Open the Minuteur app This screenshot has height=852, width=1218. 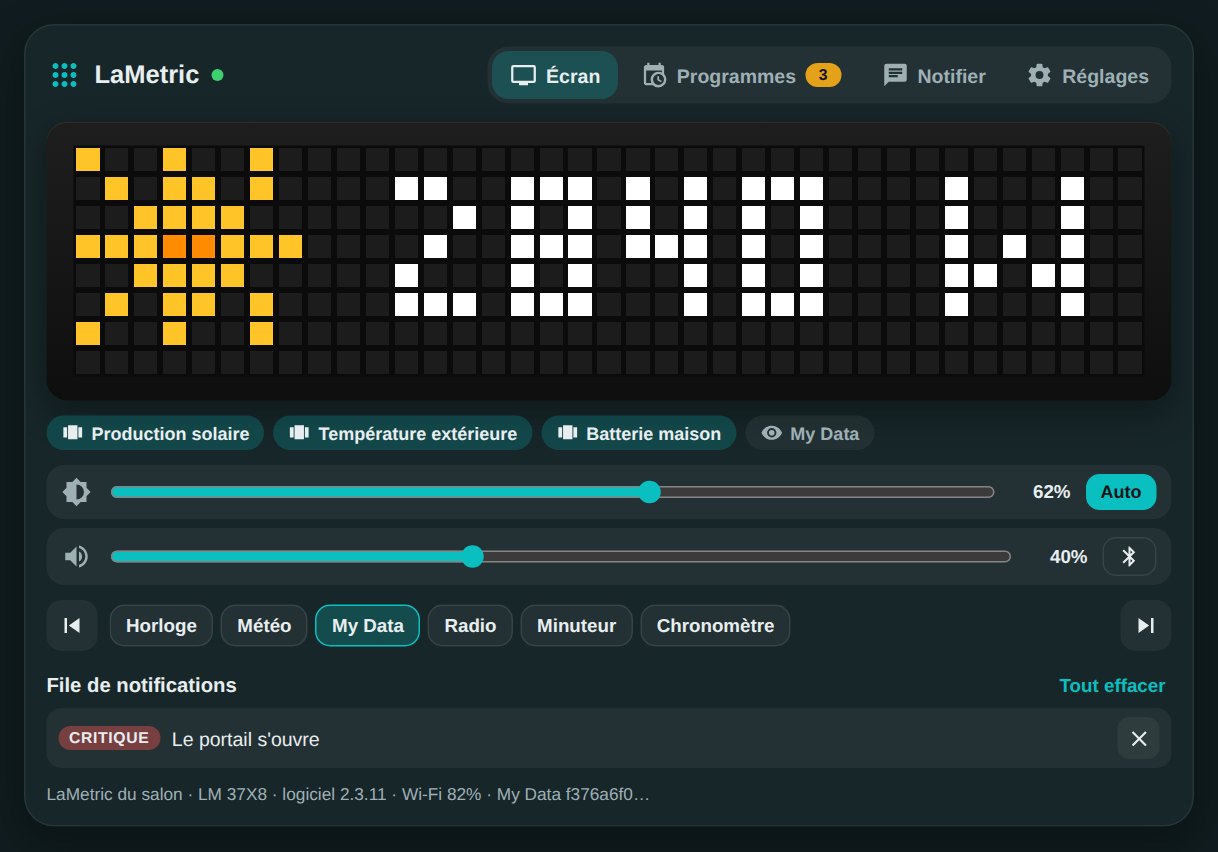click(577, 626)
